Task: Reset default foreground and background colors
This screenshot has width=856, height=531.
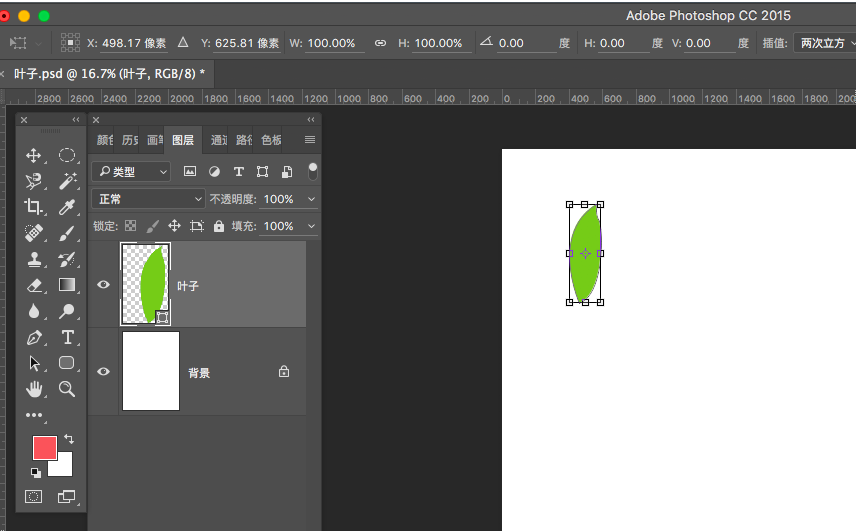Action: pos(35,473)
